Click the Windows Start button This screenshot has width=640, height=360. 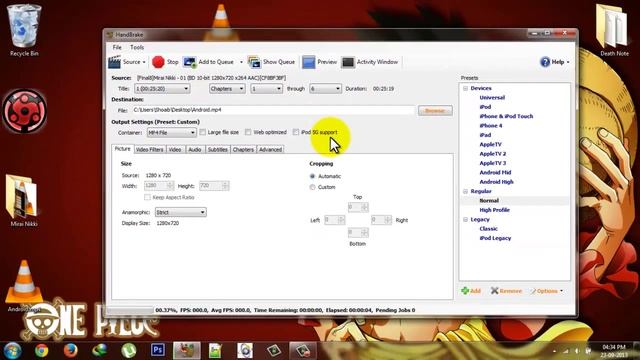[x=13, y=351]
